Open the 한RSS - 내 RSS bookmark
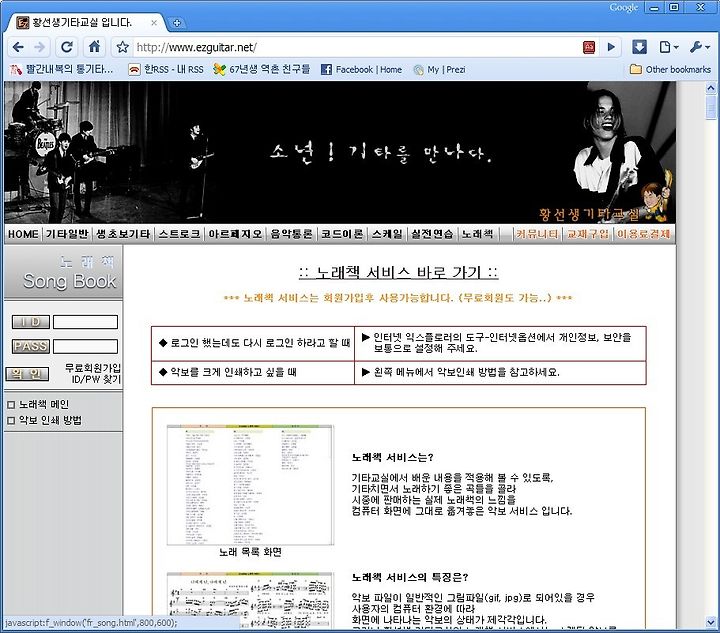This screenshot has width=720, height=633. (x=166, y=70)
